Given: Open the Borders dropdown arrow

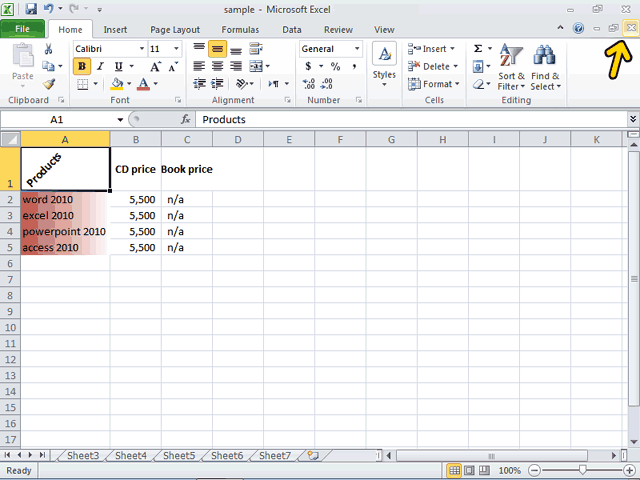Looking at the screenshot, I should pos(96,84).
